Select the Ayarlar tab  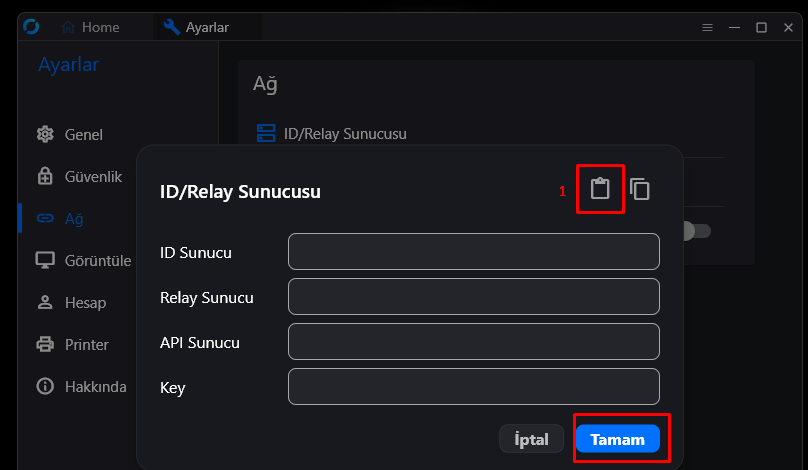[196, 27]
